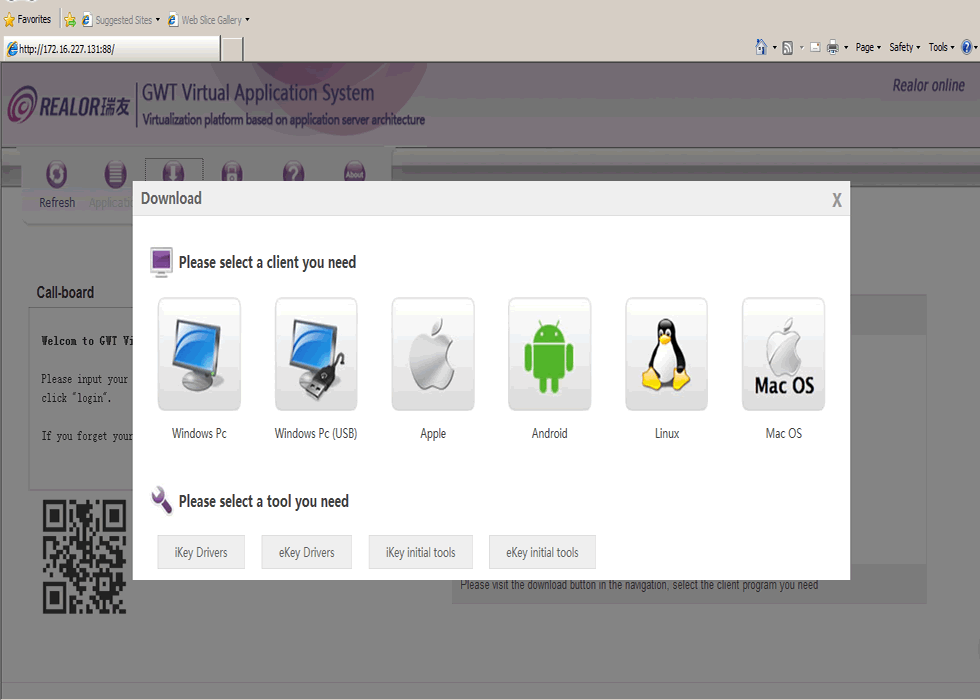
Task: Expand the Page dropdown menu
Action: (868, 47)
